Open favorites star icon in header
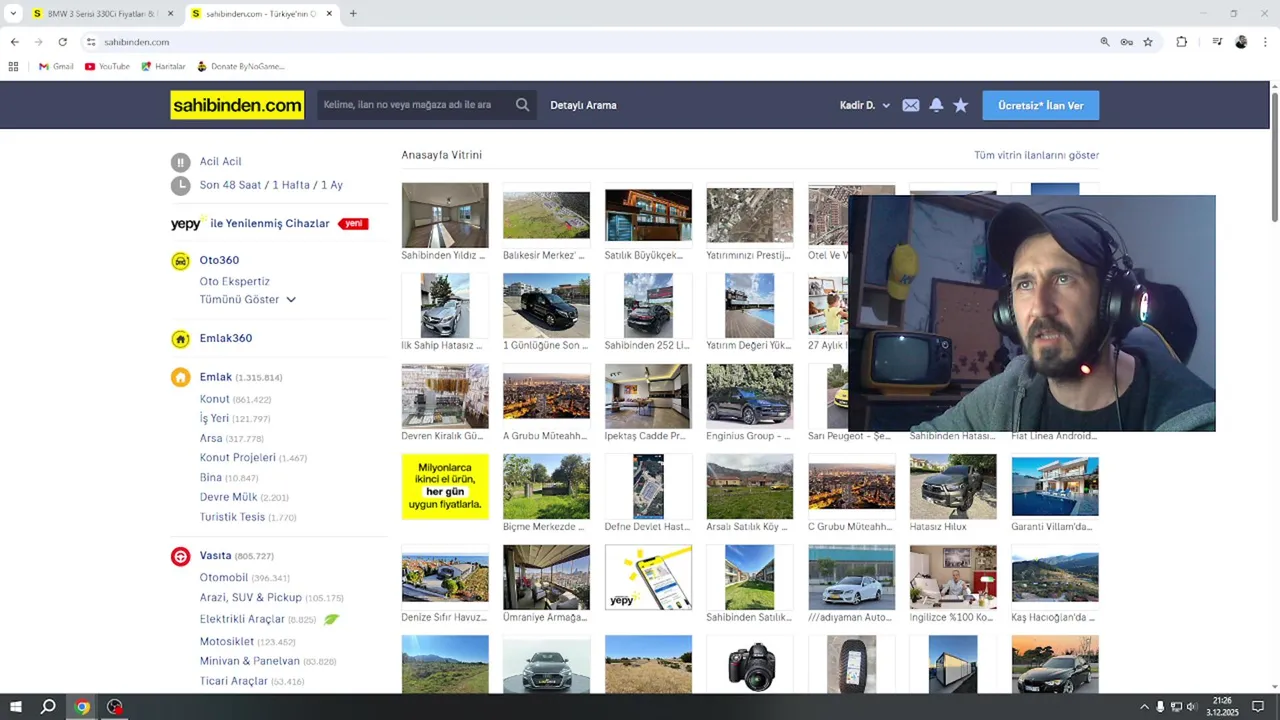This screenshot has width=1280, height=720. pyautogui.click(x=961, y=105)
